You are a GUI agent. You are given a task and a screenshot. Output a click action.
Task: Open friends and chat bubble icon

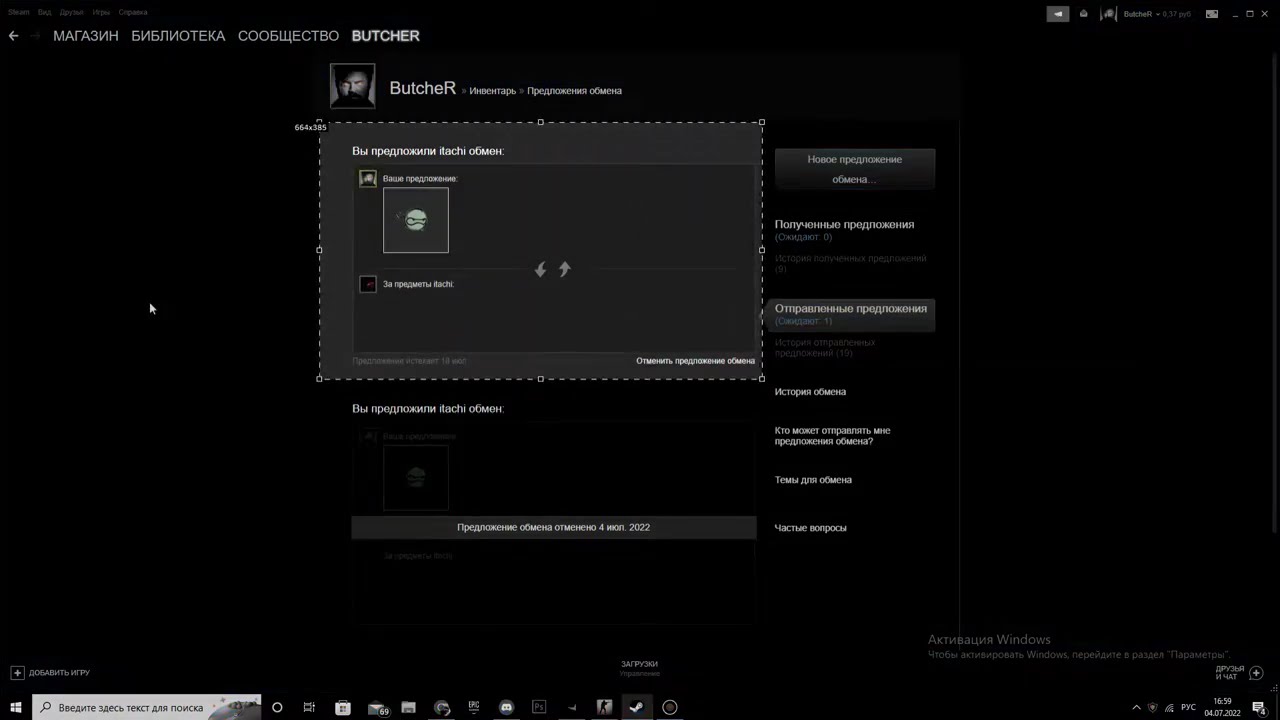tap(1256, 672)
